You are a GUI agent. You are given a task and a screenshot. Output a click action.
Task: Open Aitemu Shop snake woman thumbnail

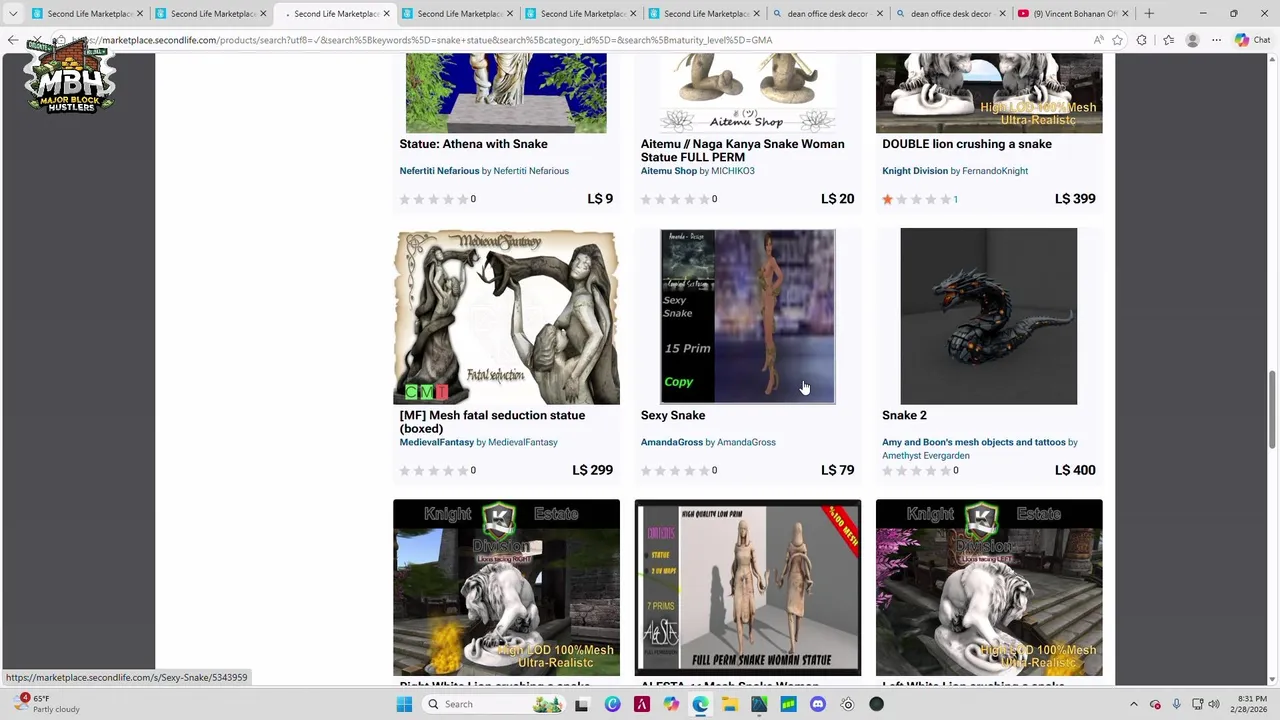click(x=747, y=93)
